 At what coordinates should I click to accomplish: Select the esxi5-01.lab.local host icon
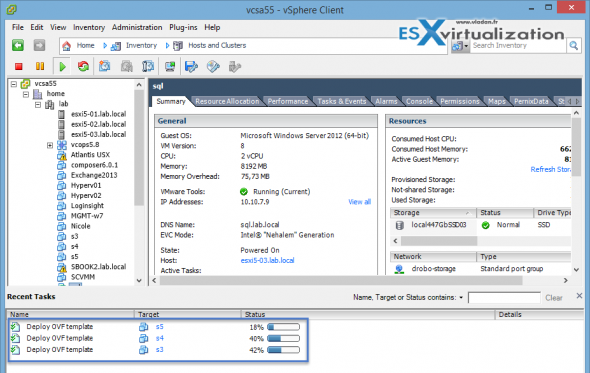(61, 114)
